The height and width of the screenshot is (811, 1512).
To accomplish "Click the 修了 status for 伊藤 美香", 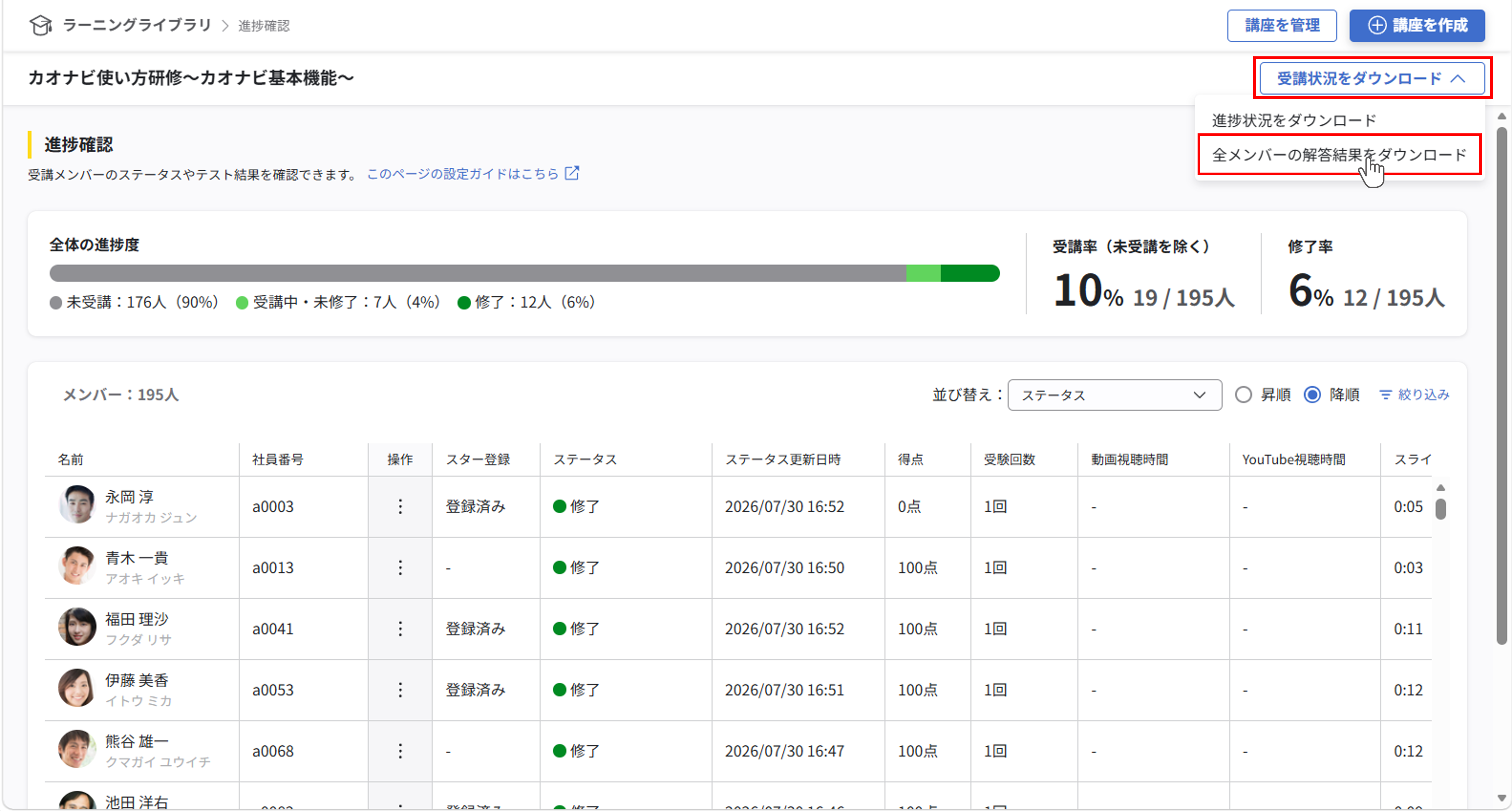I will click(576, 689).
